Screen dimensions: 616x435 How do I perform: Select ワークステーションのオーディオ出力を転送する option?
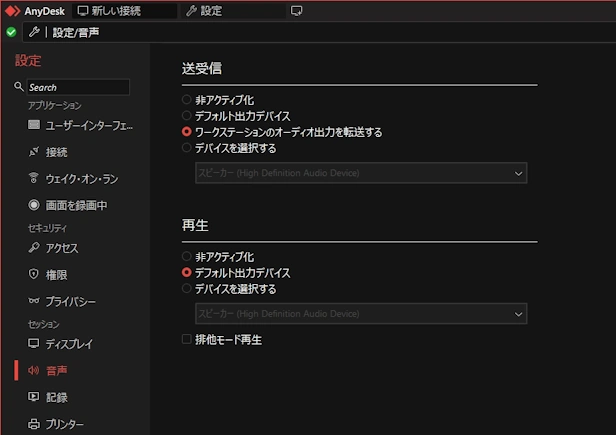[187, 132]
